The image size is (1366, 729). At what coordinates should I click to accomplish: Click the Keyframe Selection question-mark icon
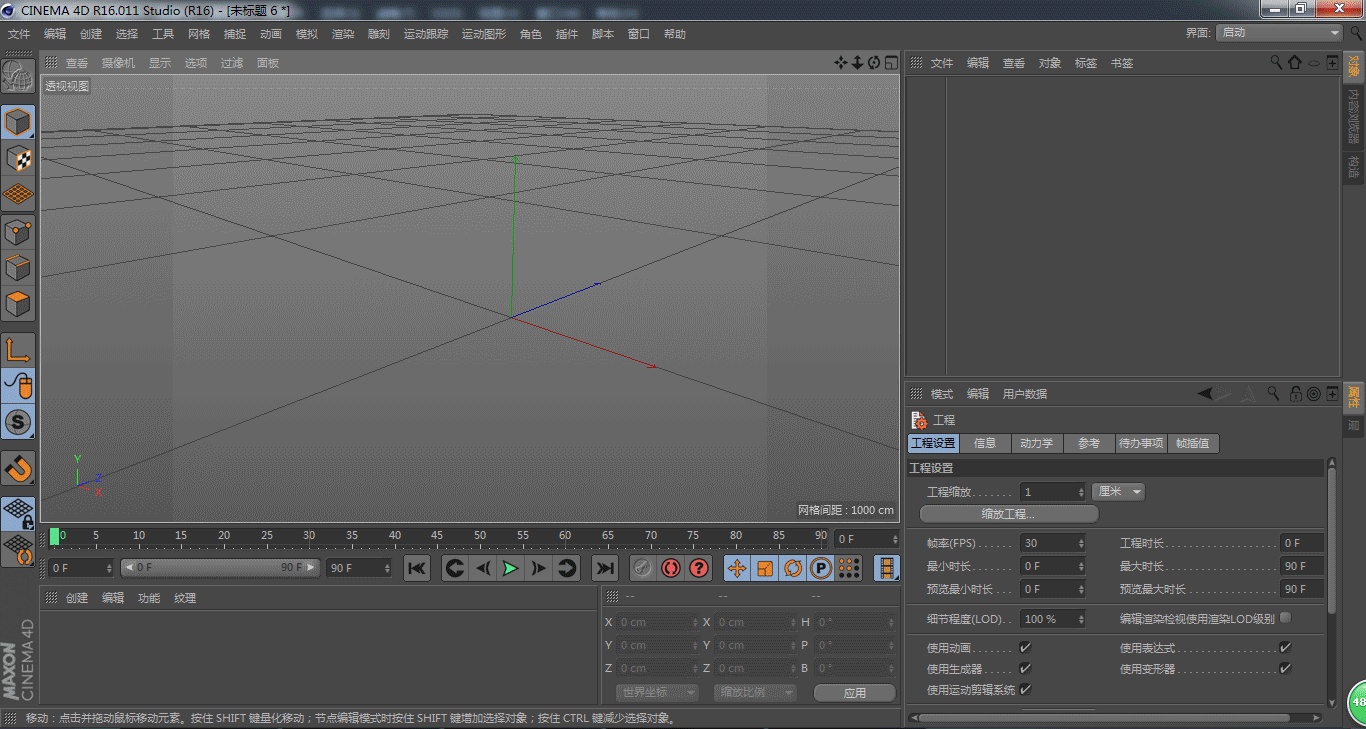699,568
